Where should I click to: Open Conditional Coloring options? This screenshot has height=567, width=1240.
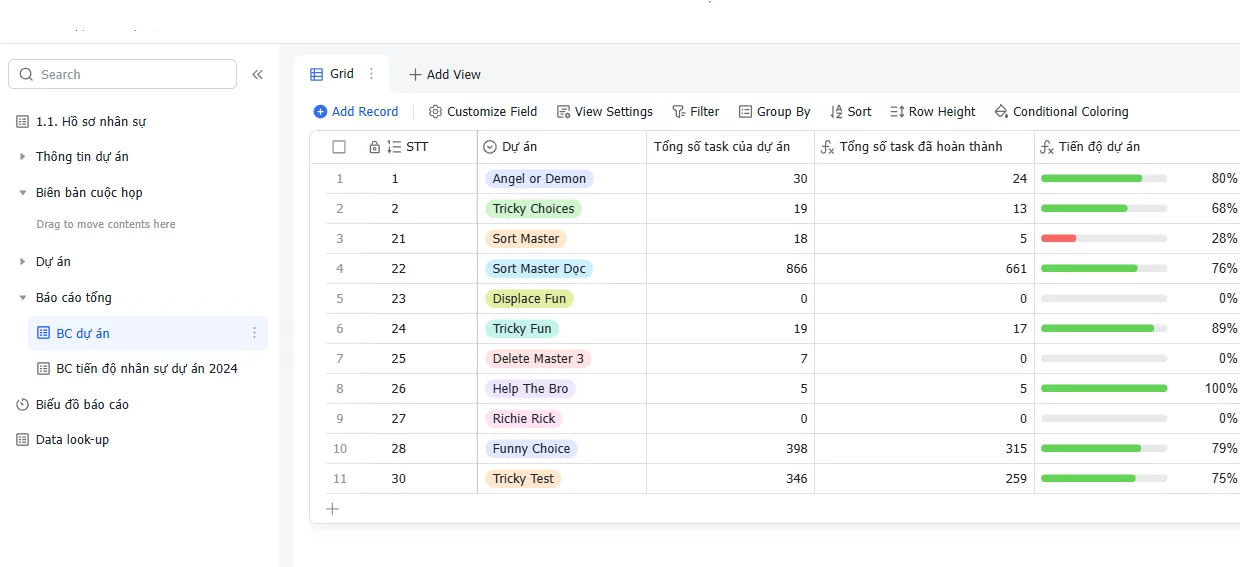click(x=1061, y=112)
